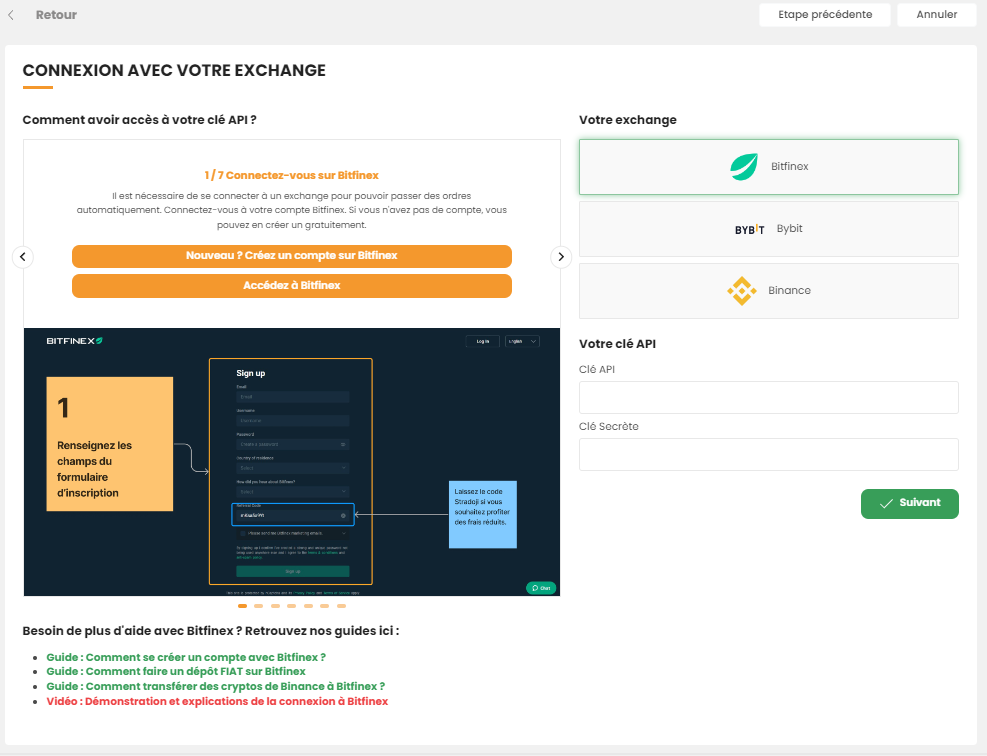Click the green Suivant button
Viewport: 987px width, 756px height.
pos(910,504)
